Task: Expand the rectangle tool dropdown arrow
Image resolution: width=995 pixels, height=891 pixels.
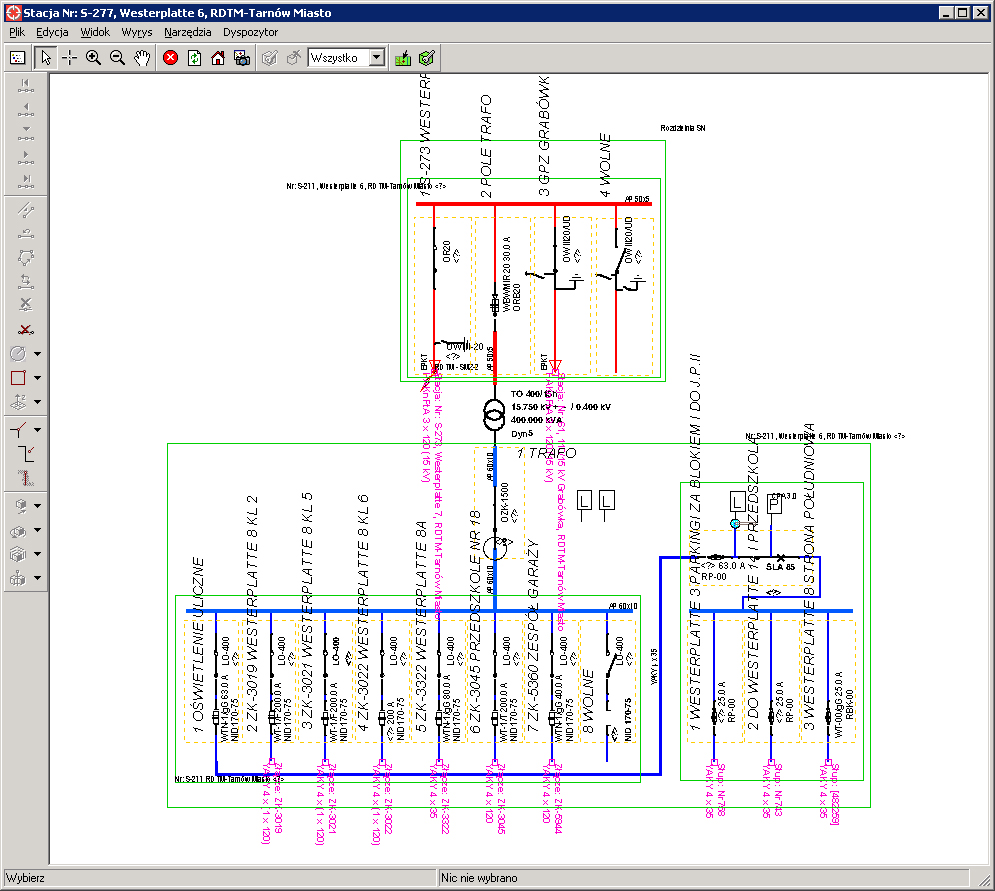Action: (x=37, y=378)
